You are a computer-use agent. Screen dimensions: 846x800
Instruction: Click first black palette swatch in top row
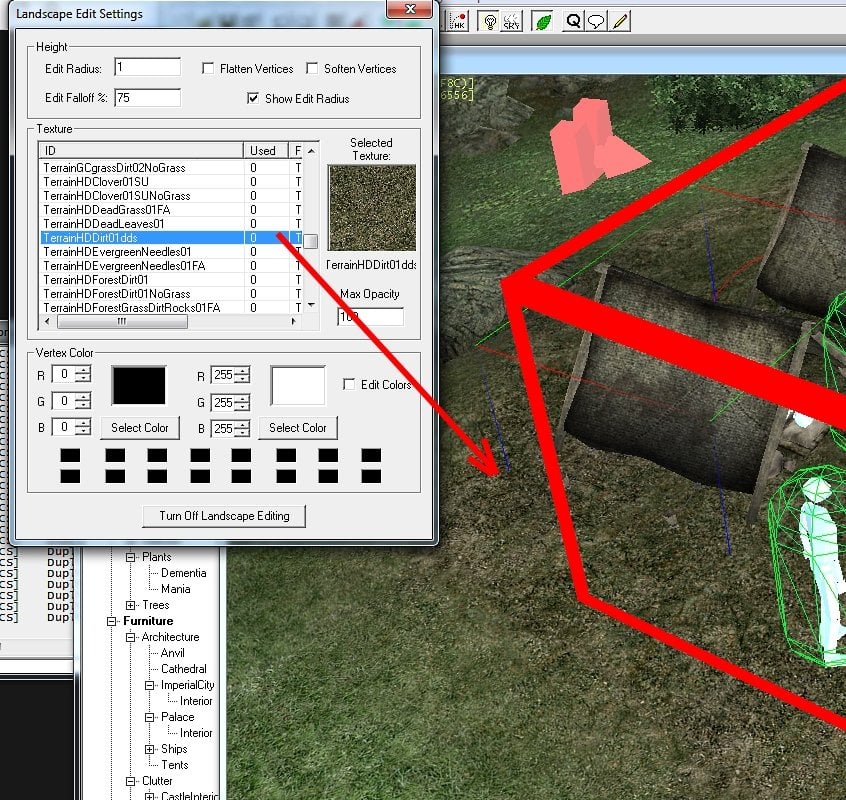point(70,455)
